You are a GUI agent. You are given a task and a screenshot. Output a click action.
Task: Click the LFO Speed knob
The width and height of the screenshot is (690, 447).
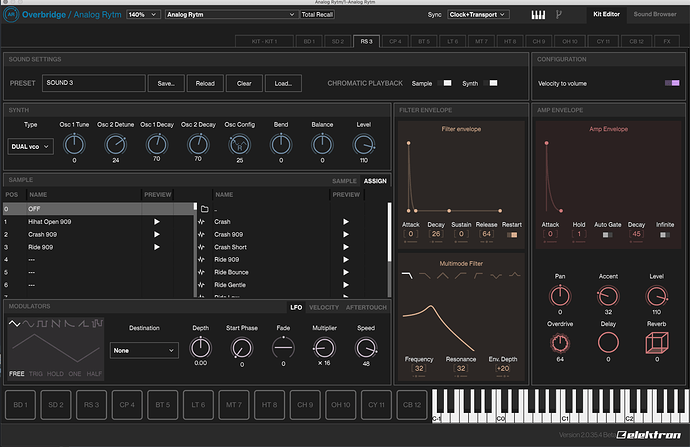(366, 348)
